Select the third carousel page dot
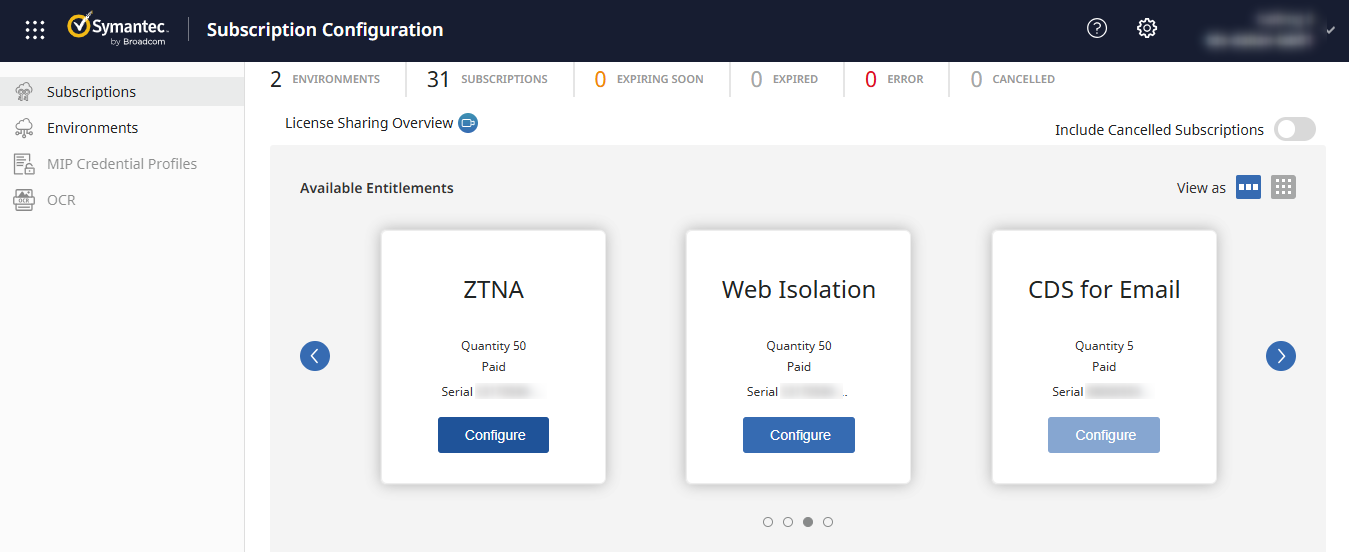 808,522
